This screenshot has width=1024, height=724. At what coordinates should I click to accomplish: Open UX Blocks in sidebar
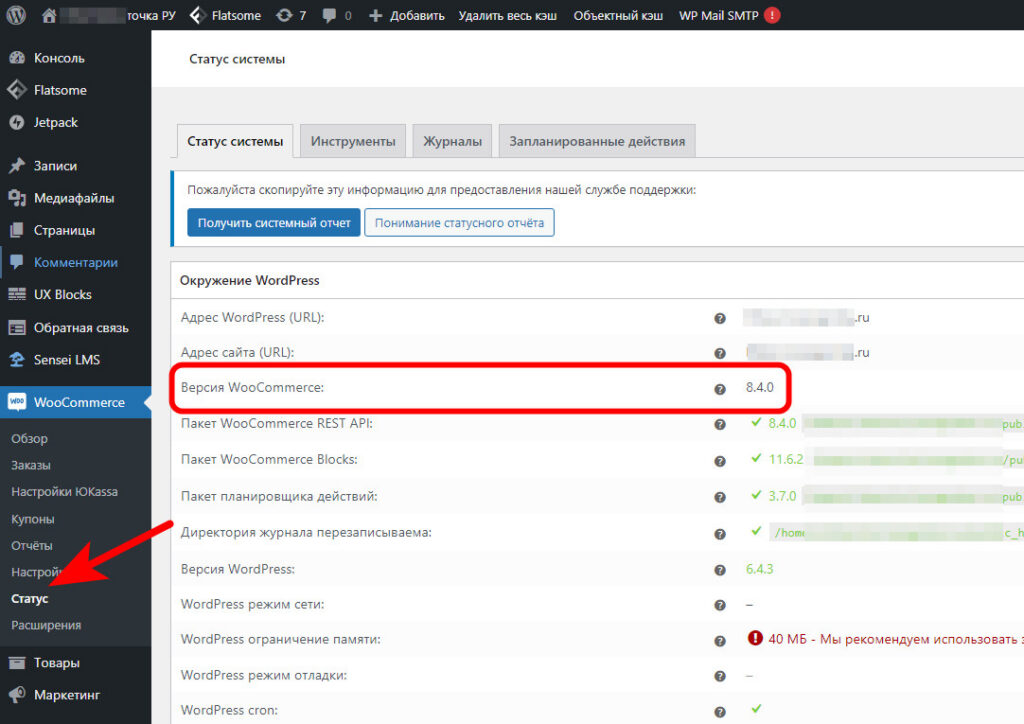pos(75,294)
